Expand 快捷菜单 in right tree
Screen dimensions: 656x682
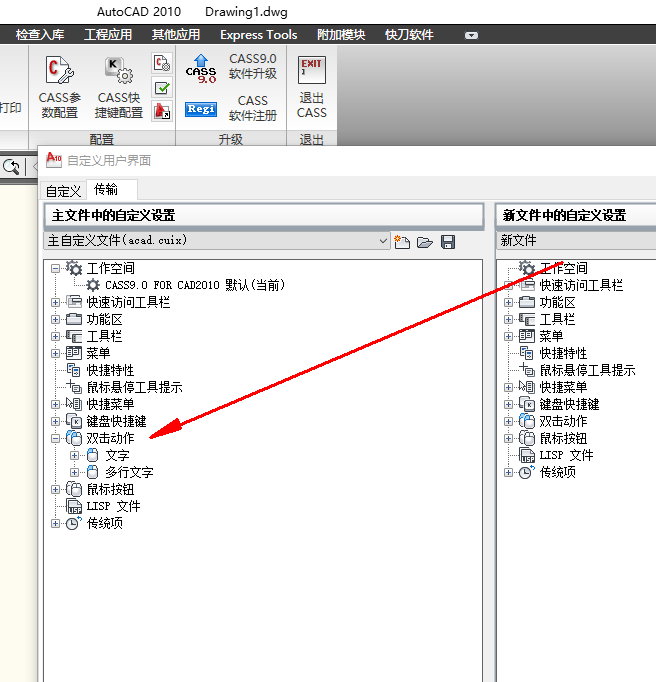pos(508,387)
